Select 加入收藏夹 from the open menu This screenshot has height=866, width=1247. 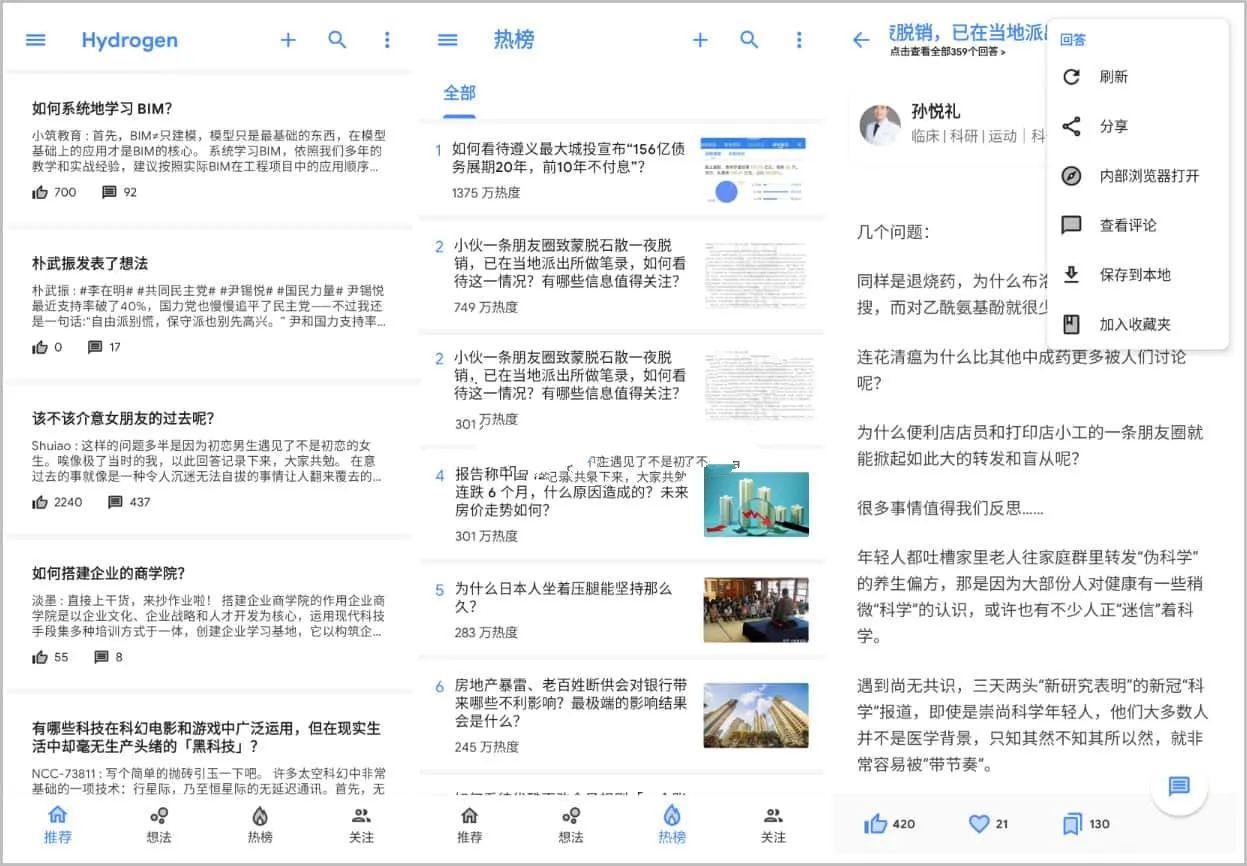tap(1110, 324)
